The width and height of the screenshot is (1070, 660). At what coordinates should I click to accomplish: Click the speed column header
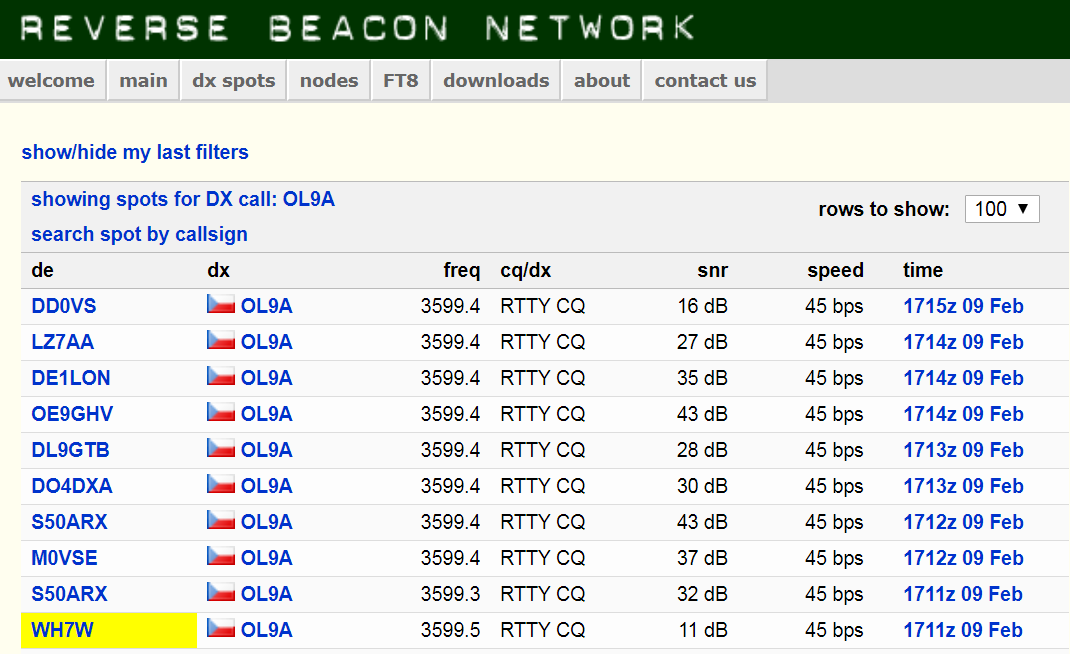[x=835, y=270]
